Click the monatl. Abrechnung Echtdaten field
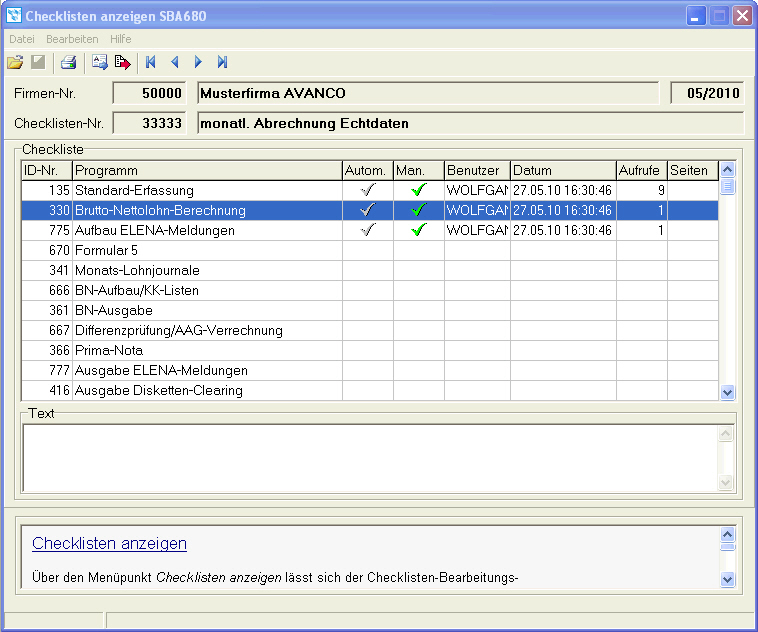The width and height of the screenshot is (758, 632). tap(470, 123)
